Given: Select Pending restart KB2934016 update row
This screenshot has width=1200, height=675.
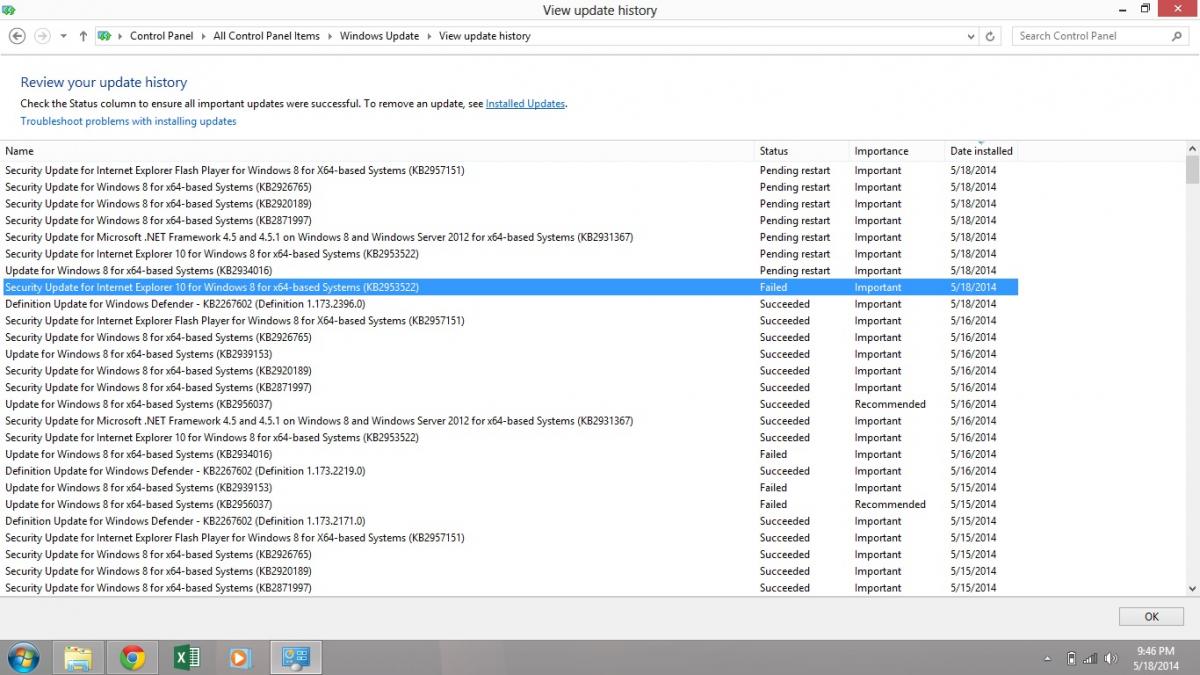Looking at the screenshot, I should 509,270.
